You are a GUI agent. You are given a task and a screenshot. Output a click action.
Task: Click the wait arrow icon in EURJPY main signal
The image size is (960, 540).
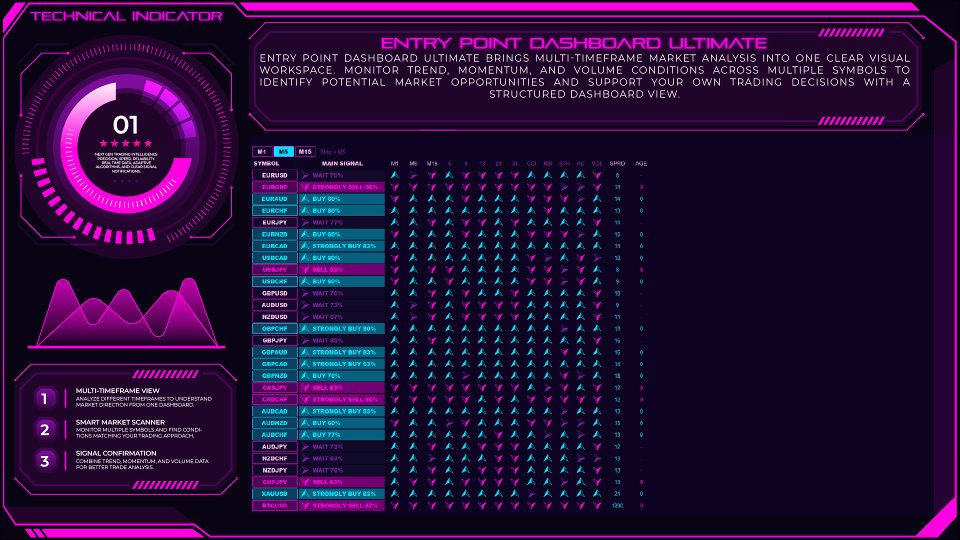pos(305,222)
